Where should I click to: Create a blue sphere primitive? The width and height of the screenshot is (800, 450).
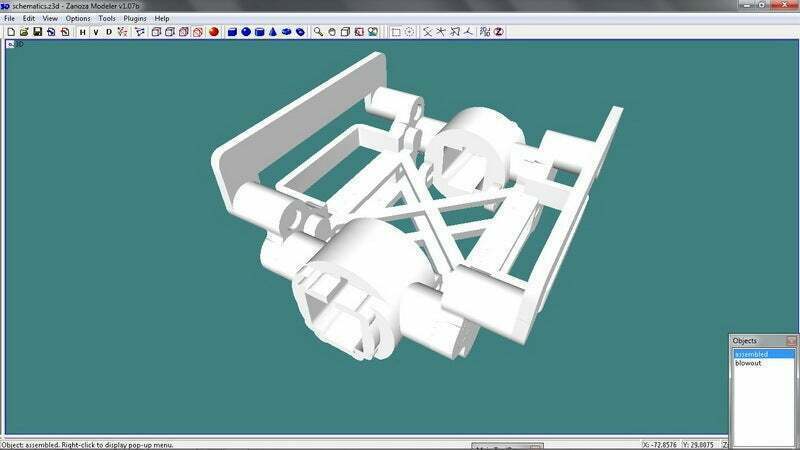(246, 32)
